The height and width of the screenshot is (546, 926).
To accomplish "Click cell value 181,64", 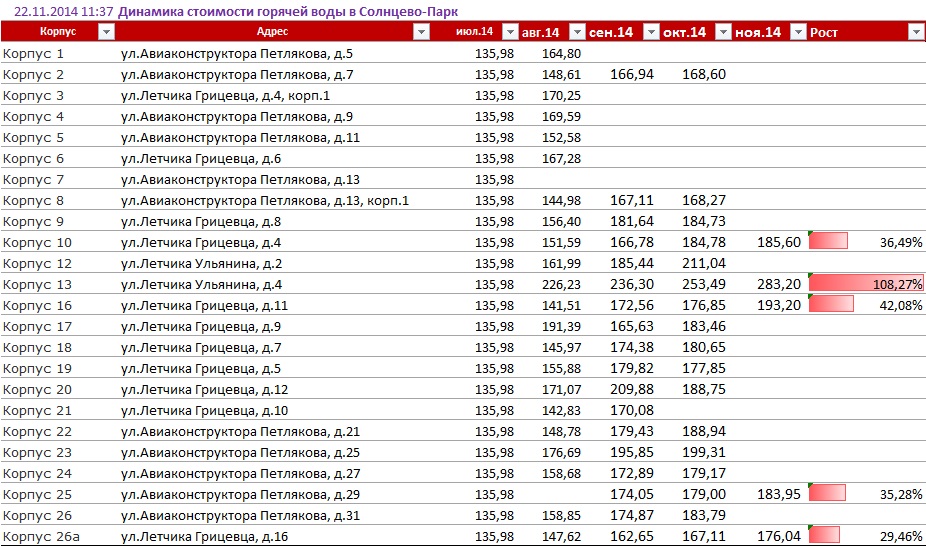I will pos(632,221).
